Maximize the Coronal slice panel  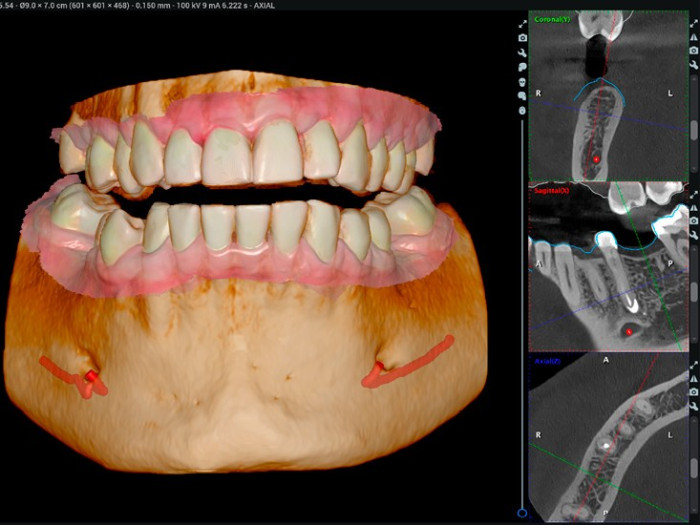[x=694, y=24]
